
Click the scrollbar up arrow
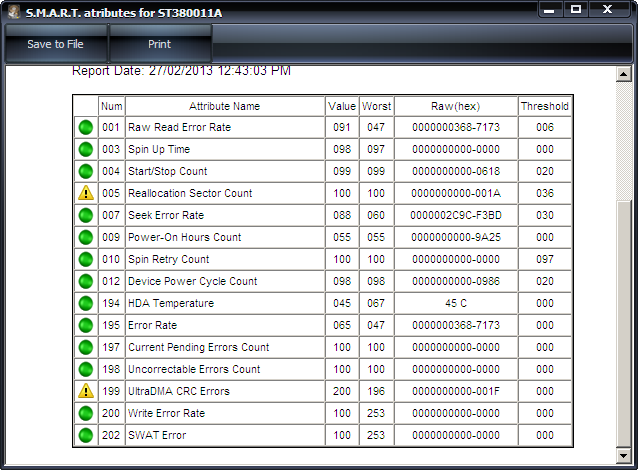(x=623, y=74)
